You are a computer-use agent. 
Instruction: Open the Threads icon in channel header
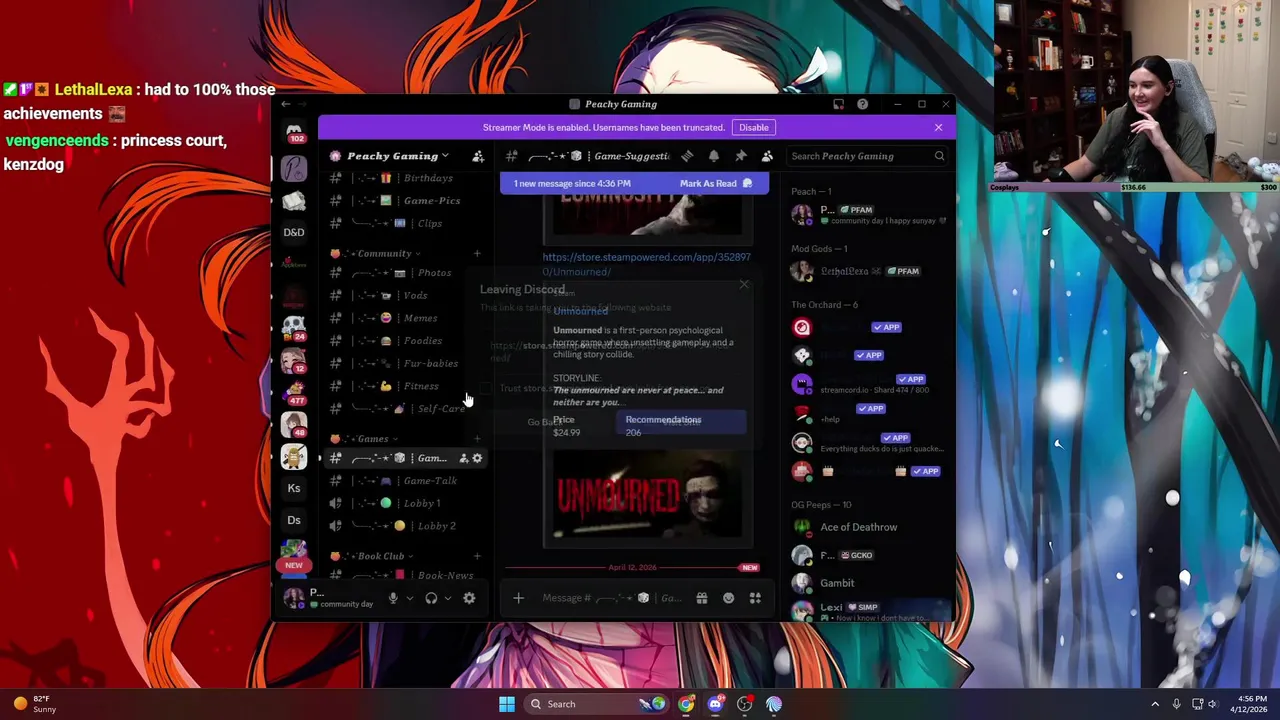point(687,156)
